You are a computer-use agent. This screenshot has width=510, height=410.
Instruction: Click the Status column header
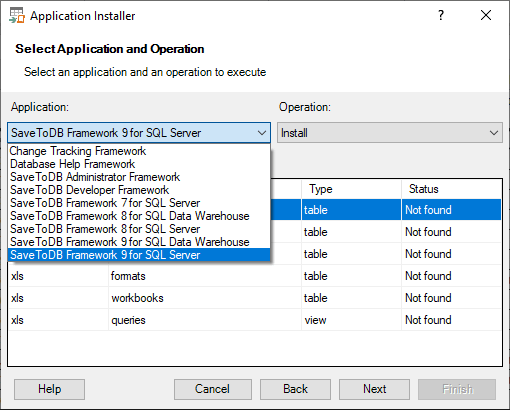[451, 189]
